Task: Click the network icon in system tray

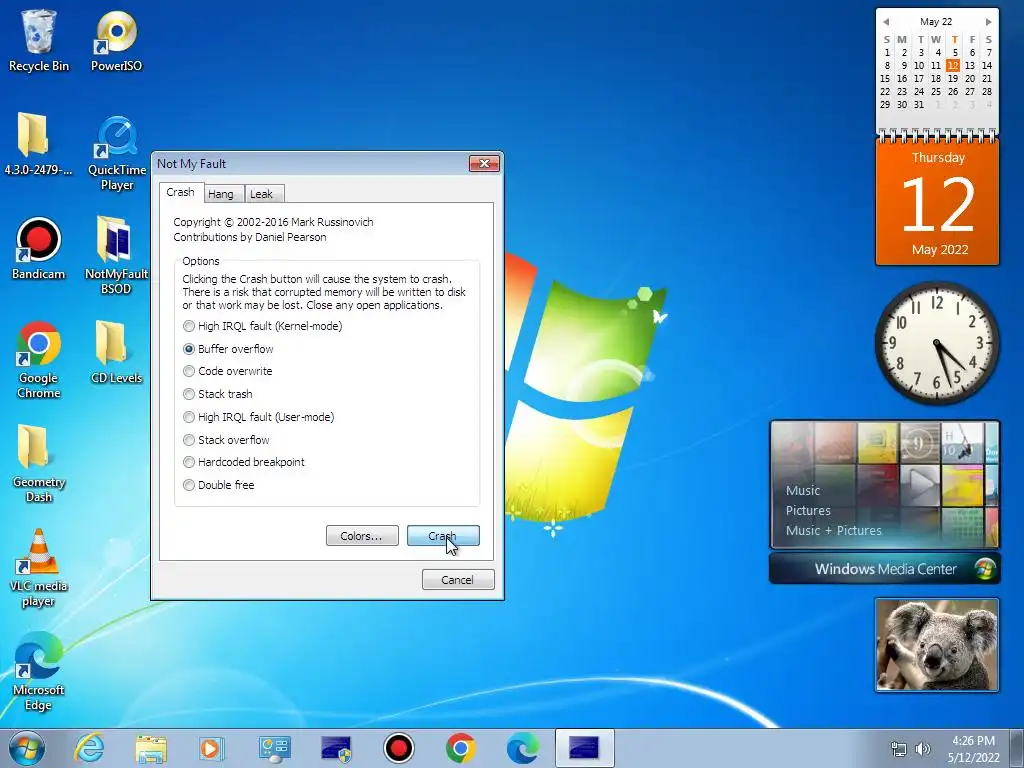Action: coord(899,749)
